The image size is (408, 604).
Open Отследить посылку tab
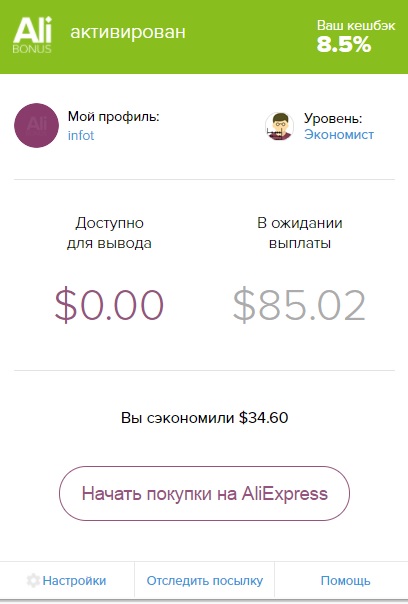(205, 581)
